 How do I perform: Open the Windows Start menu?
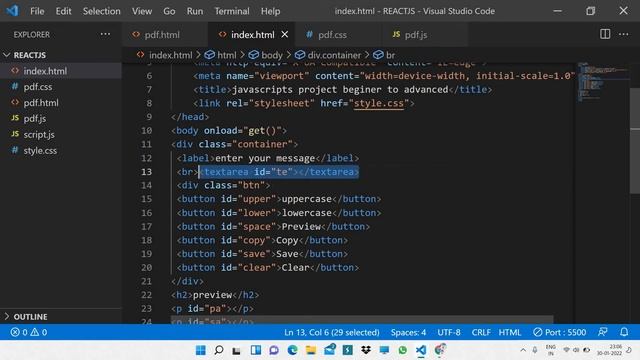pos(200,350)
